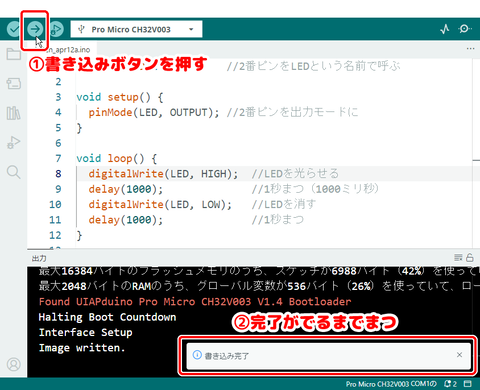This screenshot has width=480, height=390.
Task: Open the Serial Monitor
Action: [x=464, y=29]
